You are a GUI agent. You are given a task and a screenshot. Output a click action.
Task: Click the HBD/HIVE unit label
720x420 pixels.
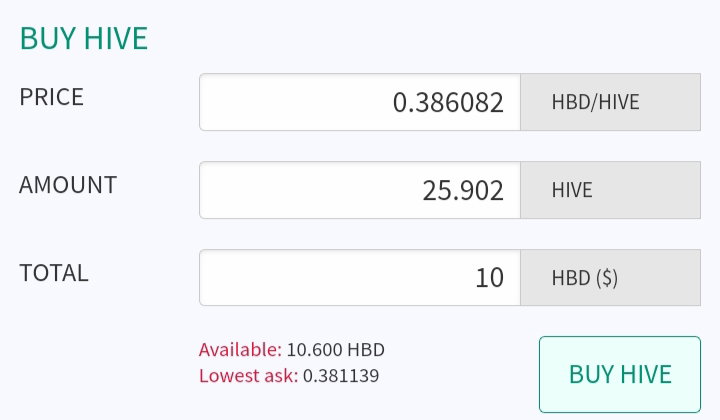click(x=596, y=102)
